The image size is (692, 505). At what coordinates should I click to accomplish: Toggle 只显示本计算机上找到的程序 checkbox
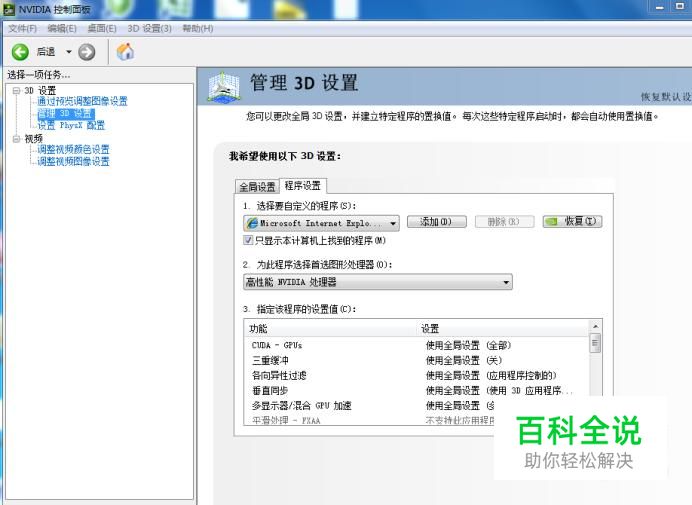[248, 240]
